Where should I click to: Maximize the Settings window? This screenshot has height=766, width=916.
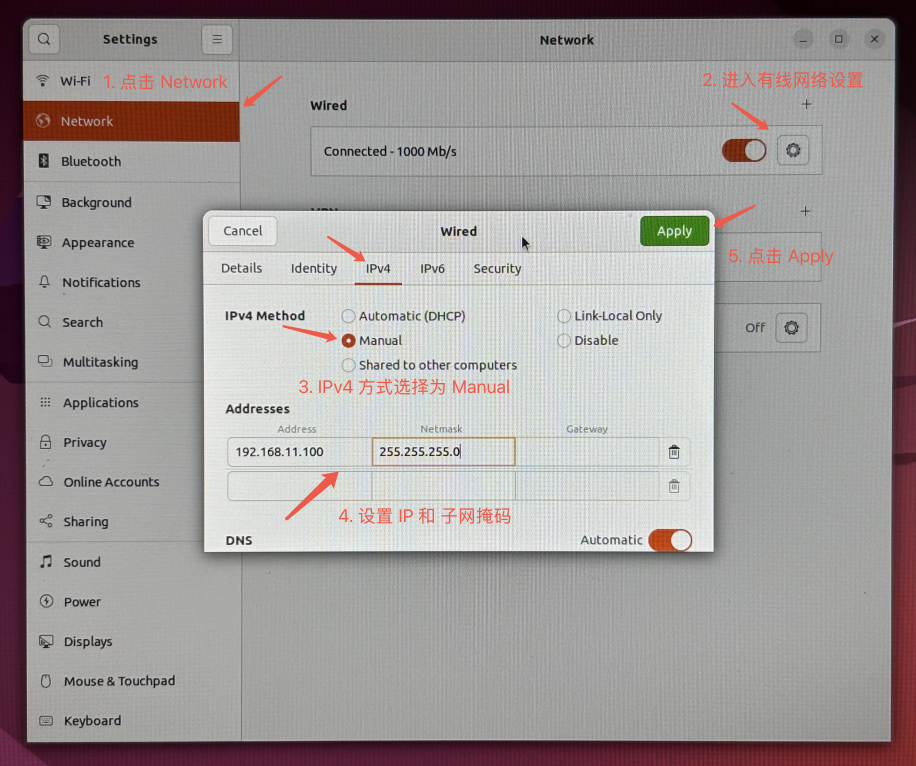coord(838,39)
